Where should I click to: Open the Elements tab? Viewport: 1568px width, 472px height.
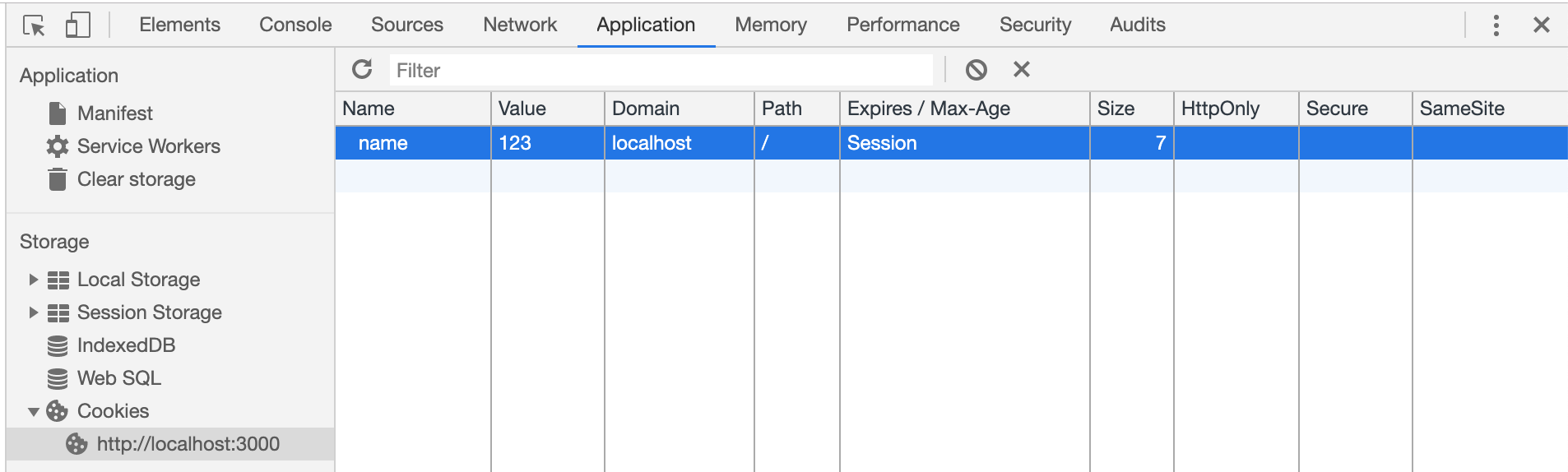tap(179, 25)
